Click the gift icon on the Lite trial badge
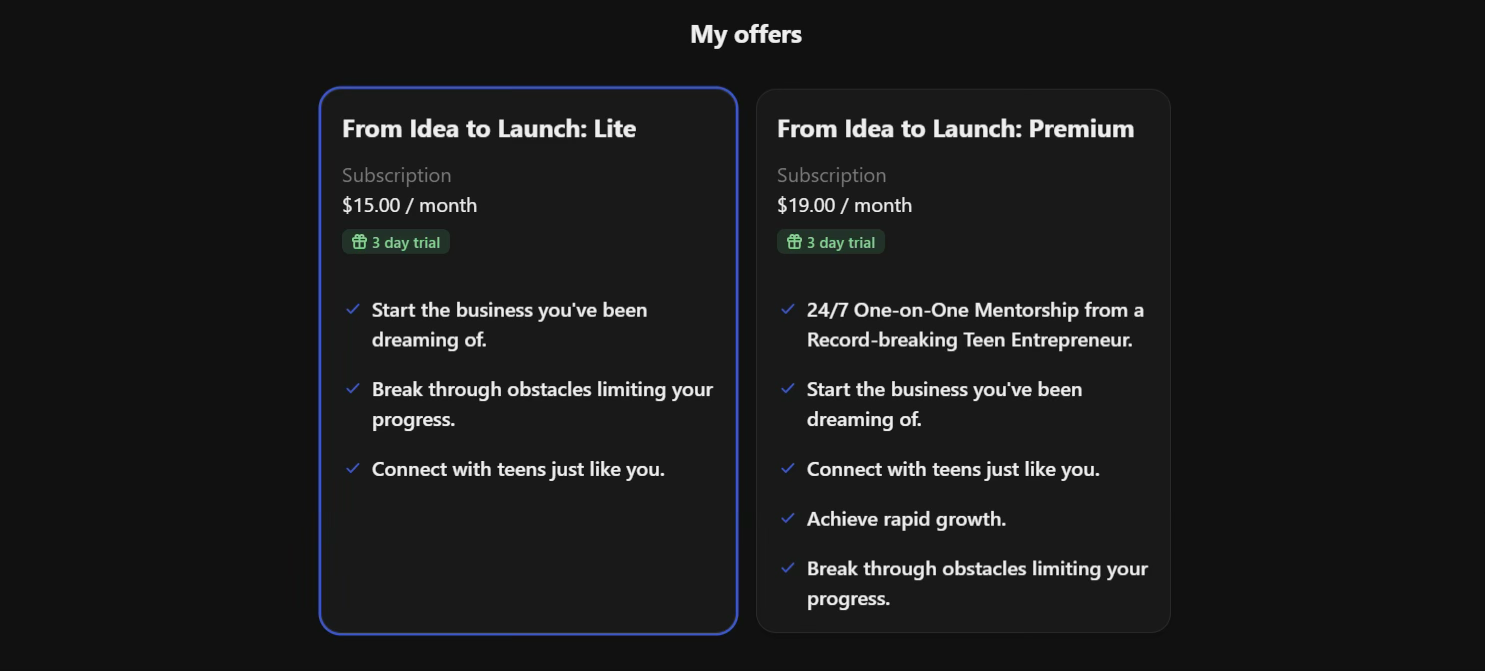This screenshot has width=1485, height=671. (x=358, y=241)
